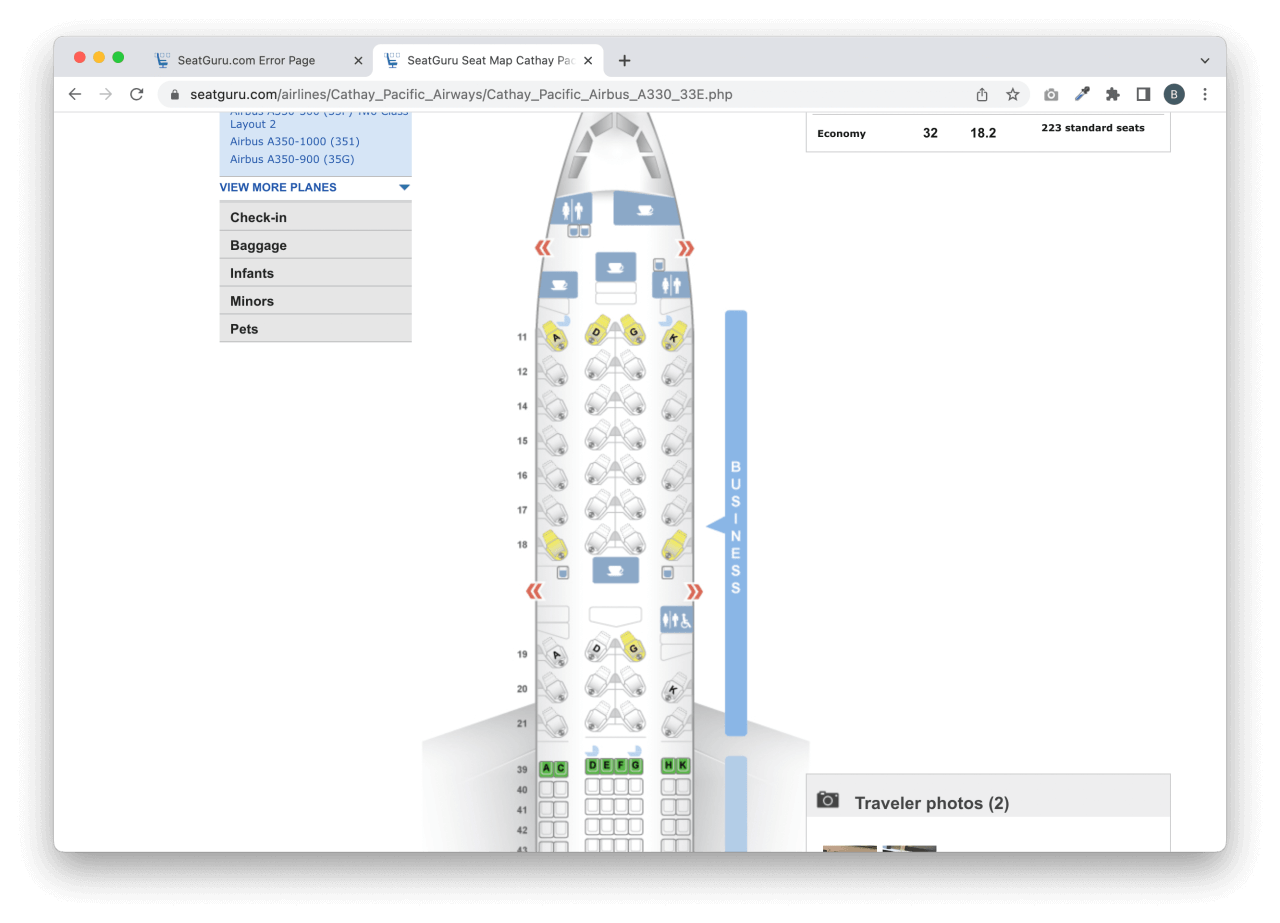Select yellow business seat 11G

point(631,329)
